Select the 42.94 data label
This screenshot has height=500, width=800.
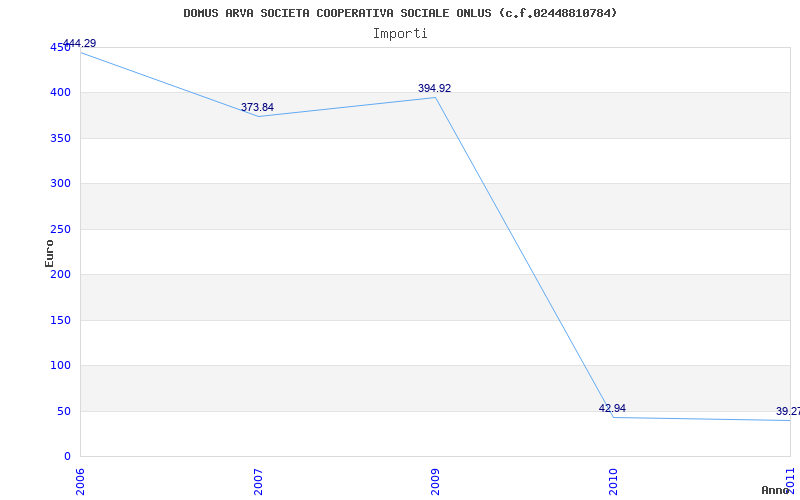pyautogui.click(x=612, y=408)
